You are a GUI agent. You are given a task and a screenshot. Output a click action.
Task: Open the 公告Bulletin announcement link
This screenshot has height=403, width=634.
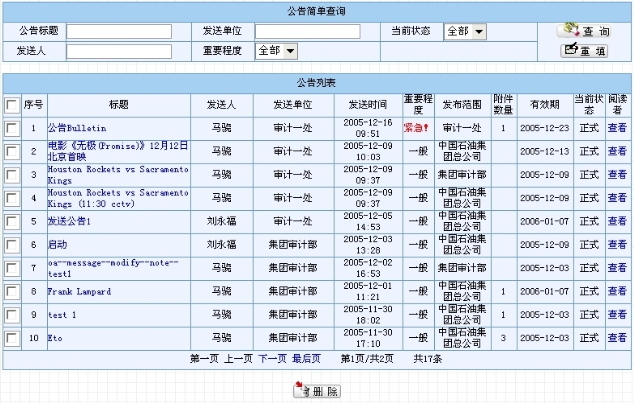click(76, 128)
